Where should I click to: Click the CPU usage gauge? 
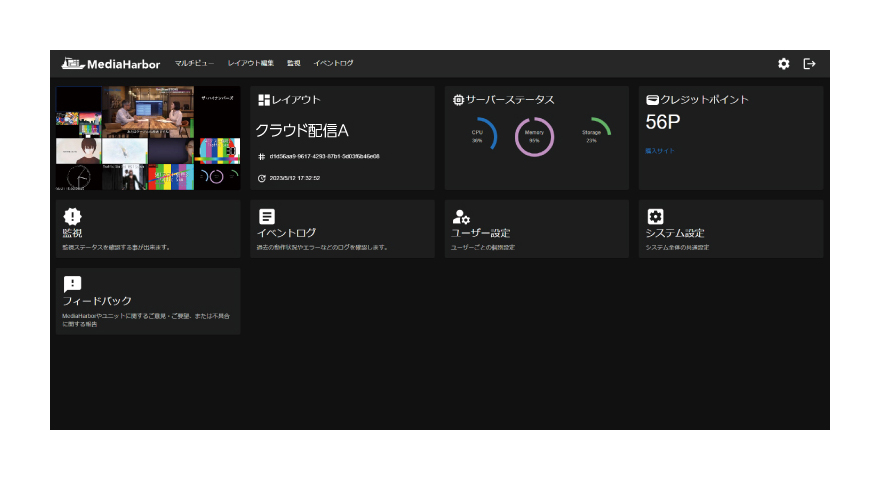(x=478, y=135)
